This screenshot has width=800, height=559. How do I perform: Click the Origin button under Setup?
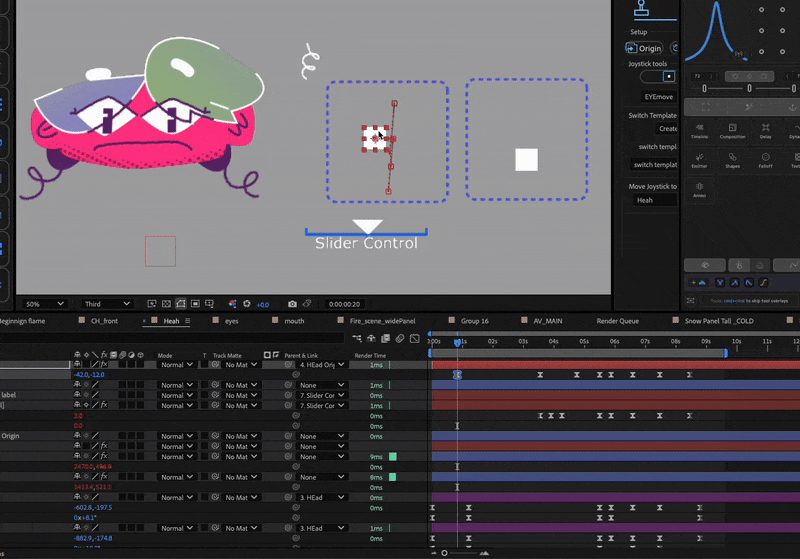pos(644,48)
